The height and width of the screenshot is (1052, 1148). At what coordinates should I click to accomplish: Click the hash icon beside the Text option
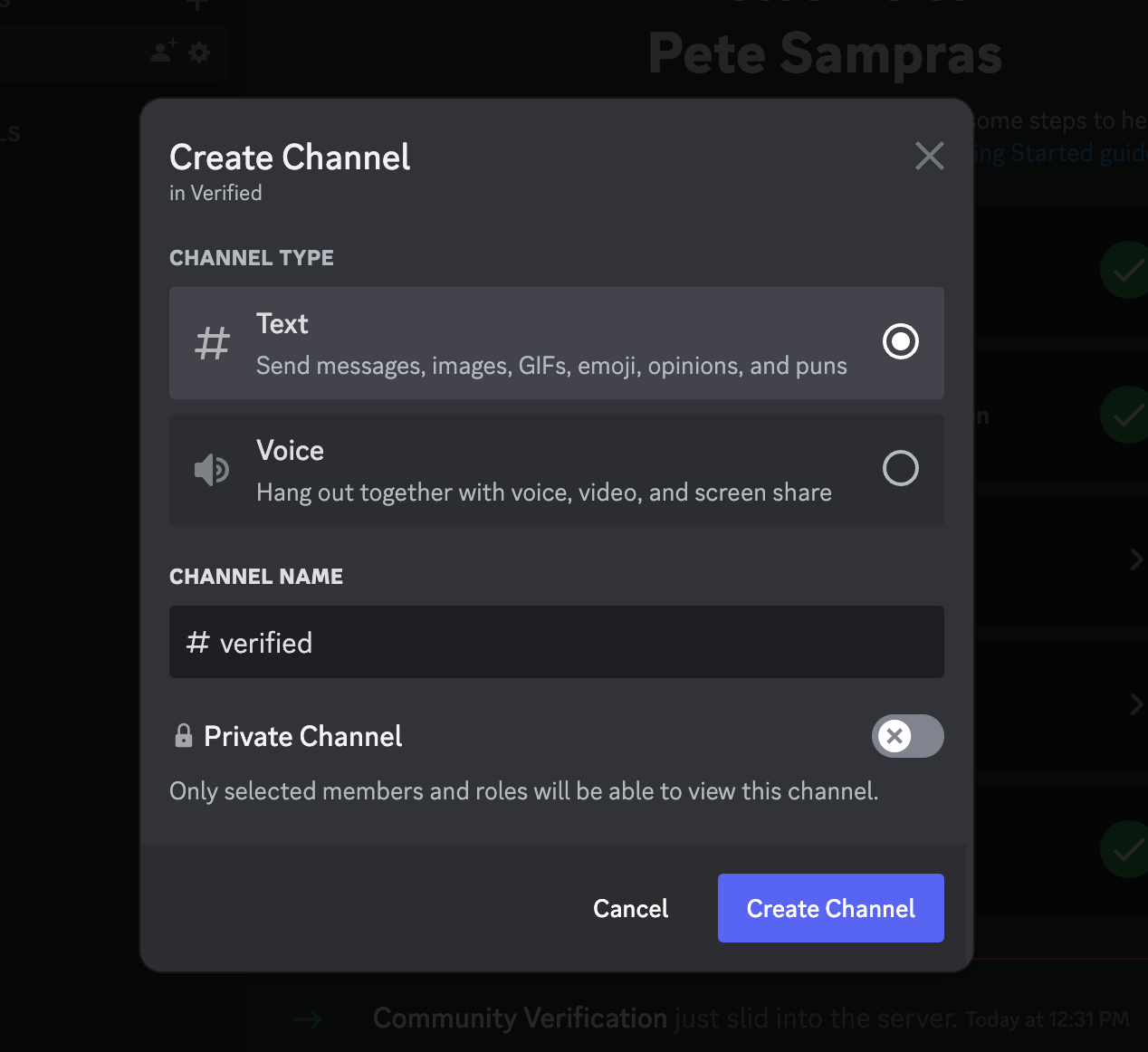pyautogui.click(x=213, y=344)
